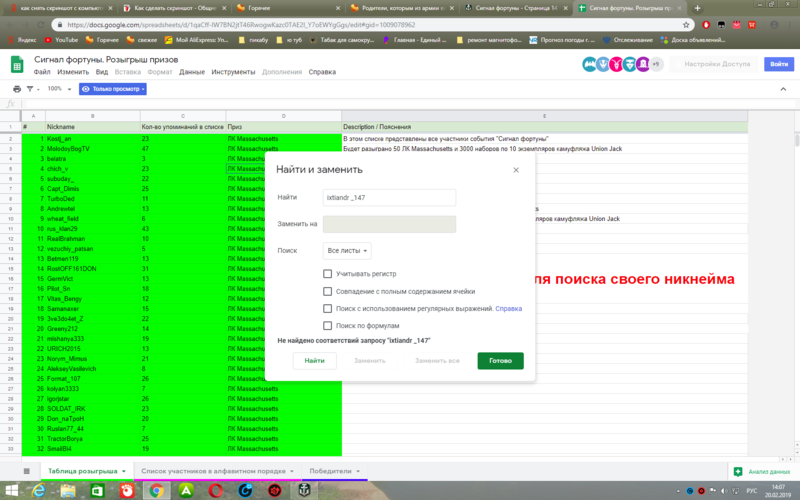Image resolution: width=800 pixels, height=500 pixels.
Task: Click the Найти search text field
Action: [389, 197]
